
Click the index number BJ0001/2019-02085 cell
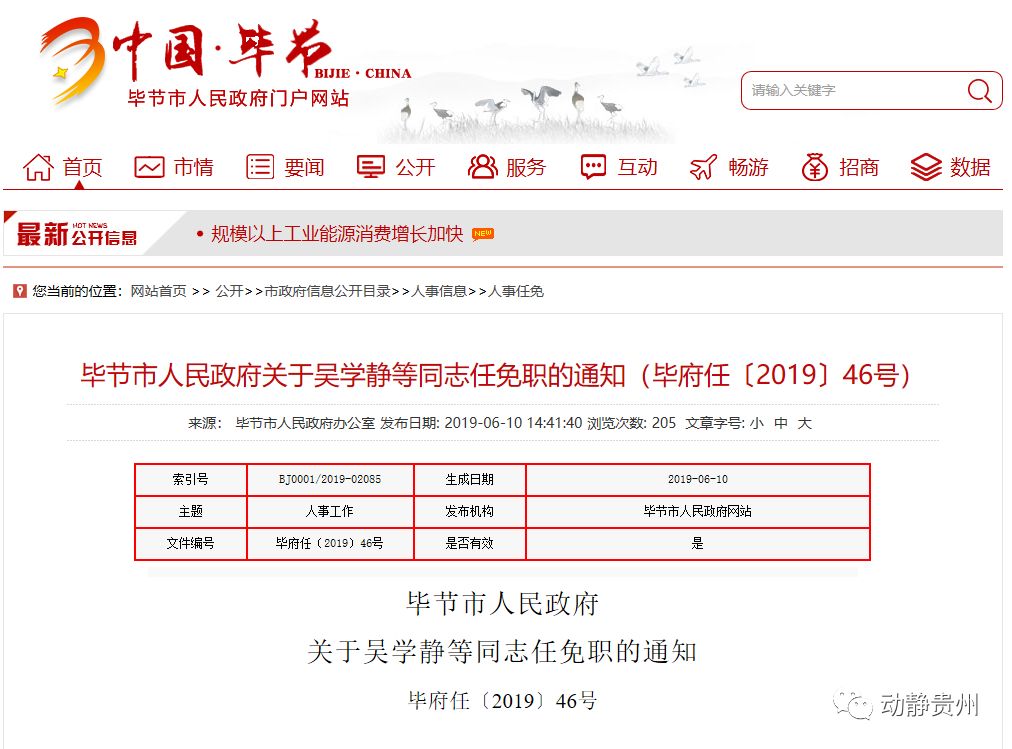(x=330, y=479)
